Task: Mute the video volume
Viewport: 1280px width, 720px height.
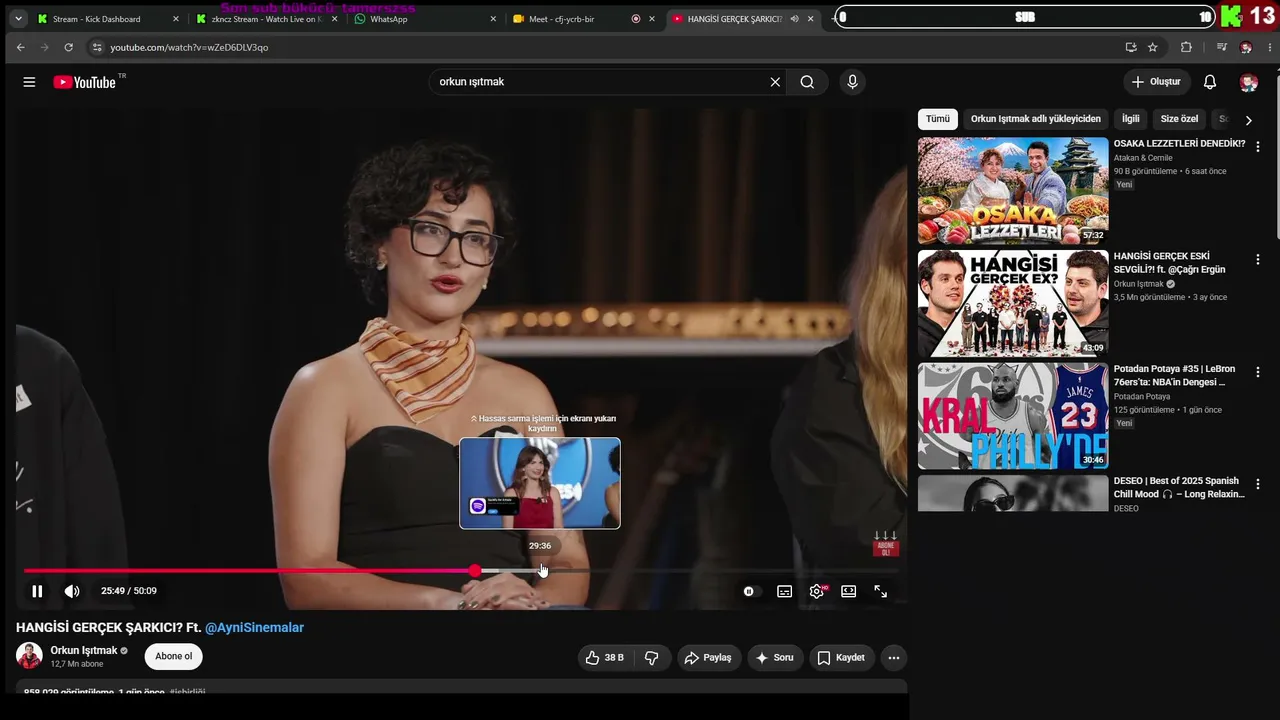Action: tap(72, 591)
